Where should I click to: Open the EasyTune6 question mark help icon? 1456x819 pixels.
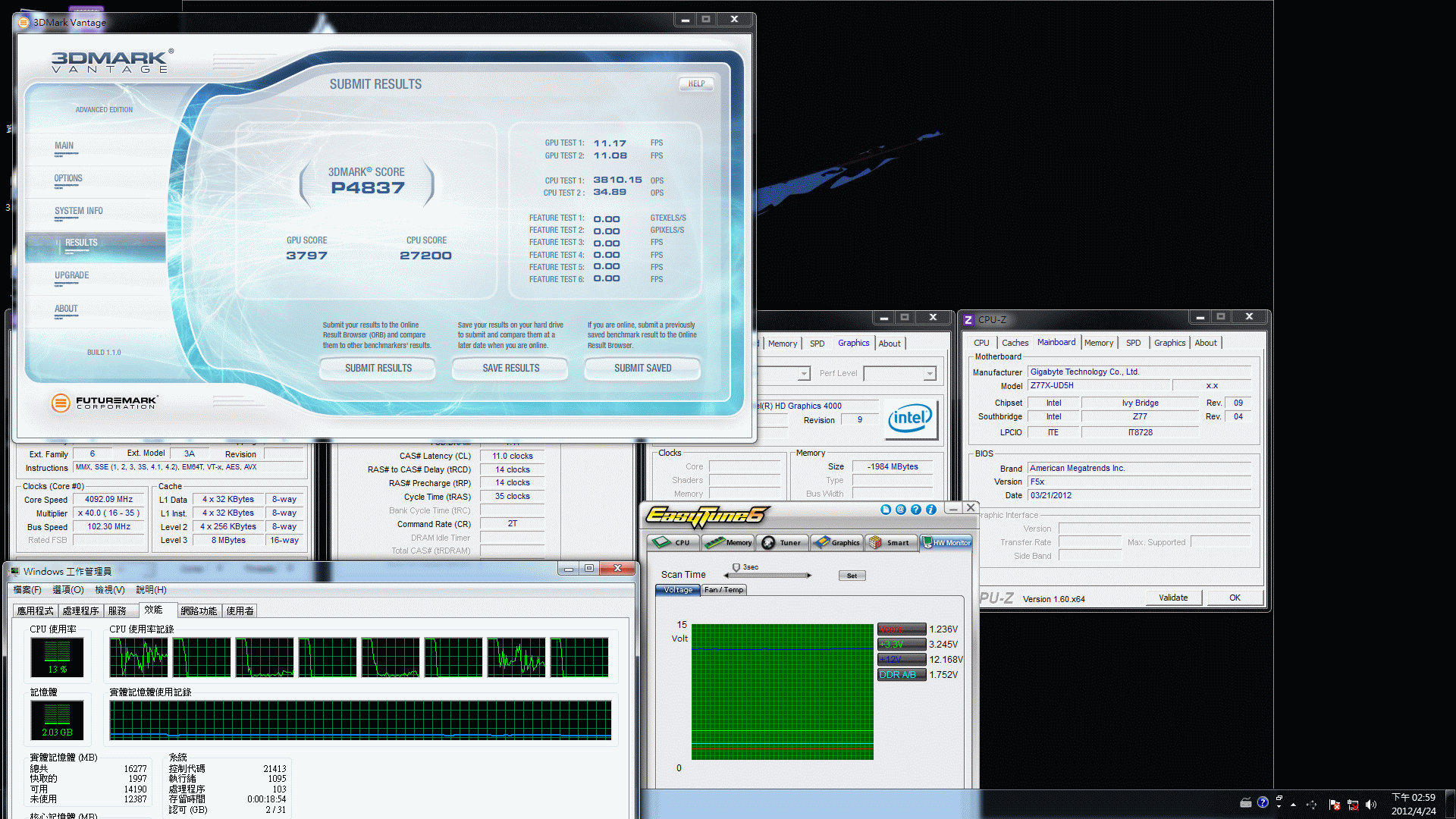pos(915,510)
